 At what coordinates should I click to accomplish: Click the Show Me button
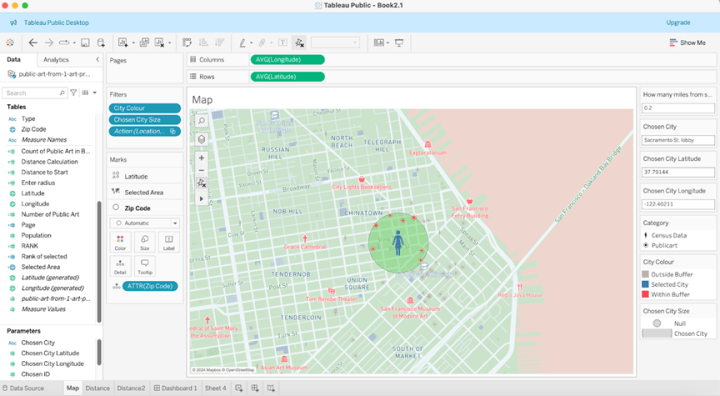pos(687,43)
